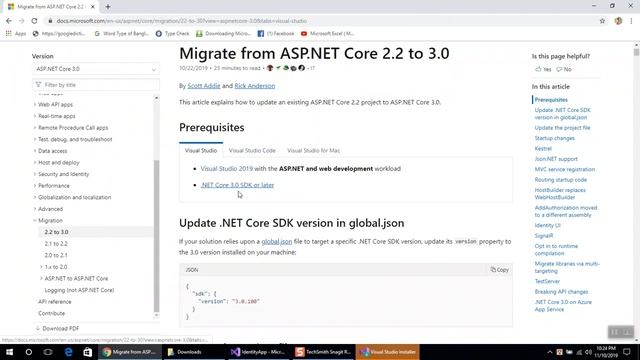Open the Downloading Micro... bookmark

[x=223, y=33]
